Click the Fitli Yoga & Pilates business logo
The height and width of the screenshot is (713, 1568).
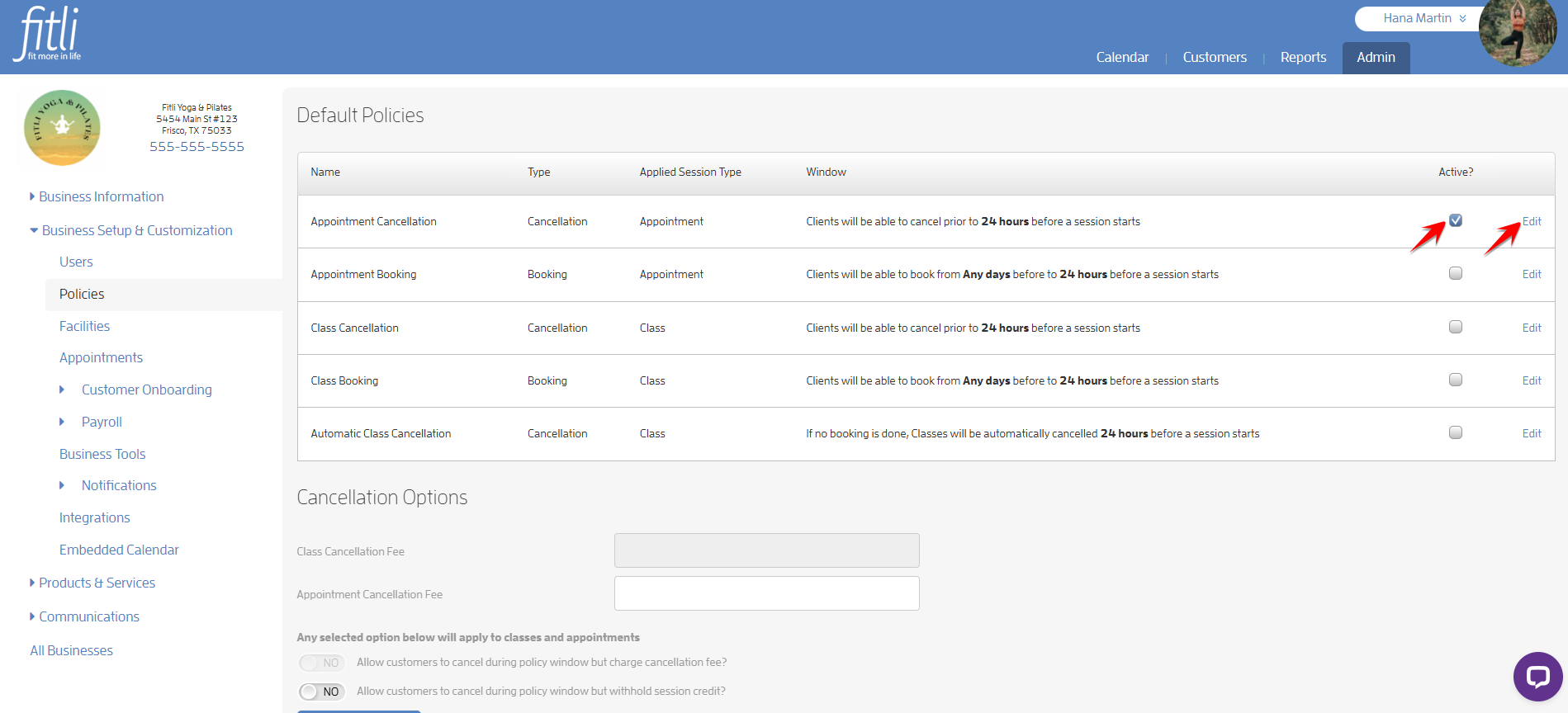[62, 128]
